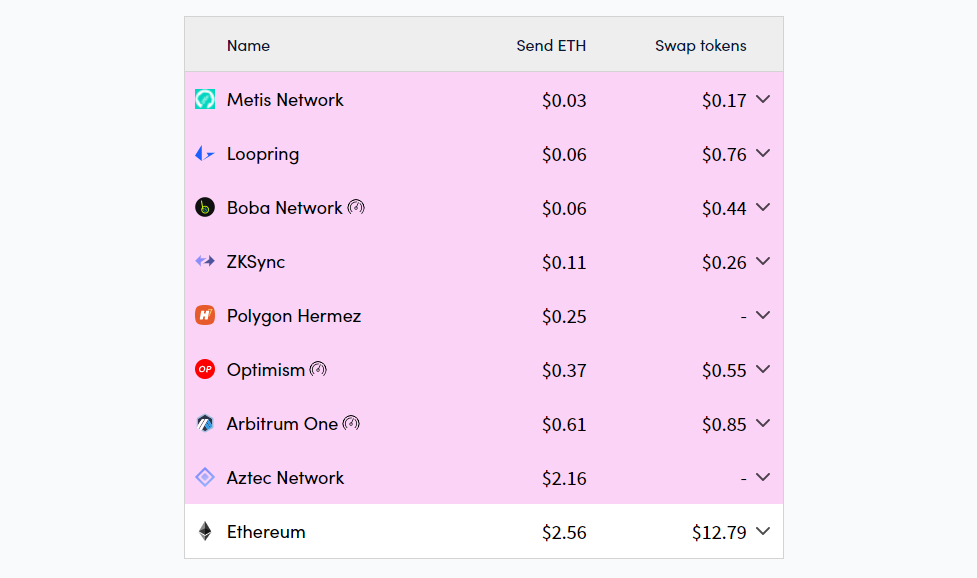Sort by the Send ETH column header
The height and width of the screenshot is (578, 977).
[551, 45]
